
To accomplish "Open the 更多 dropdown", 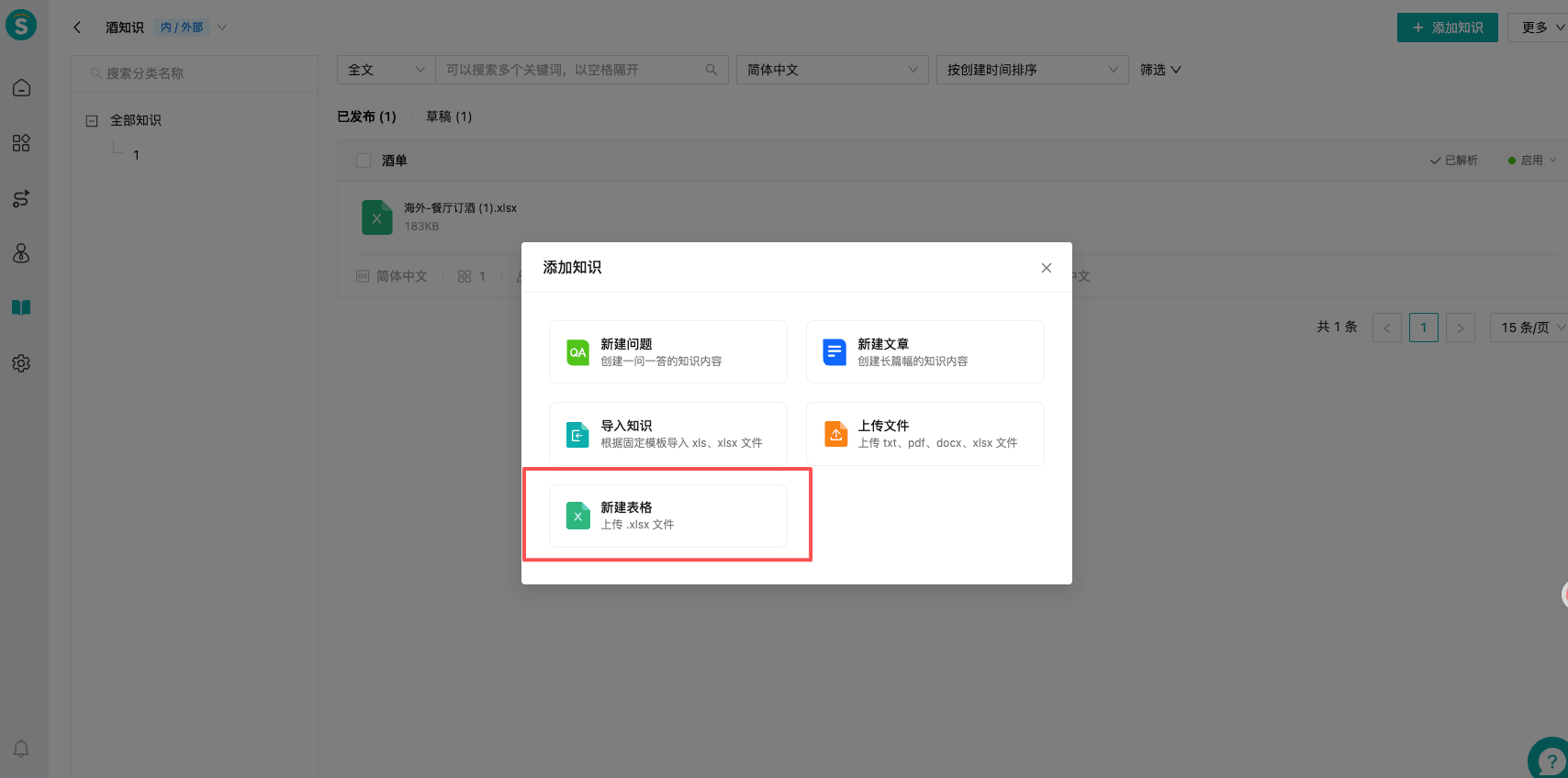I will (1540, 28).
